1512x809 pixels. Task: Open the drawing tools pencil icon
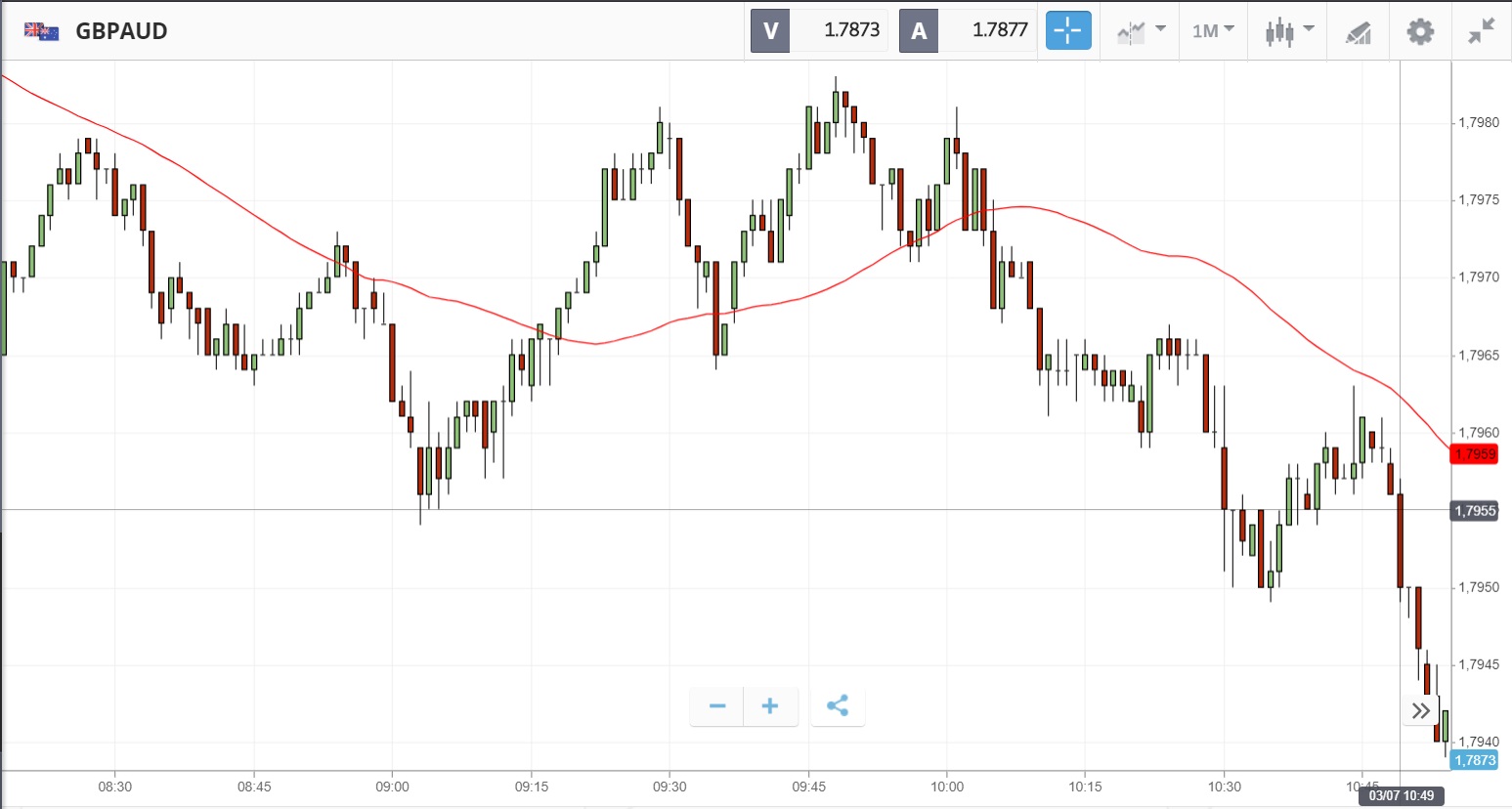tap(1358, 31)
